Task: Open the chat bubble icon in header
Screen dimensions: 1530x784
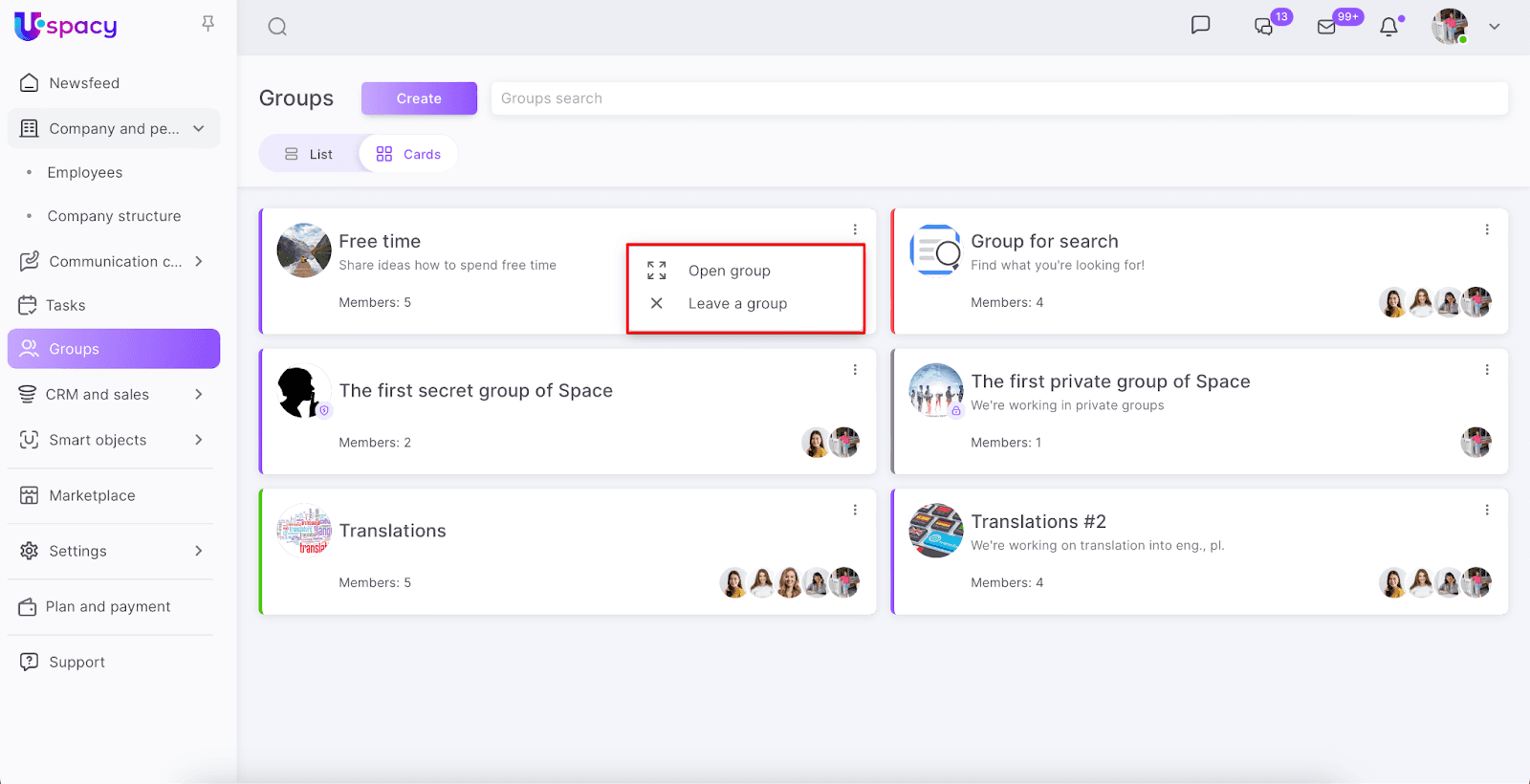Action: pos(1200,26)
